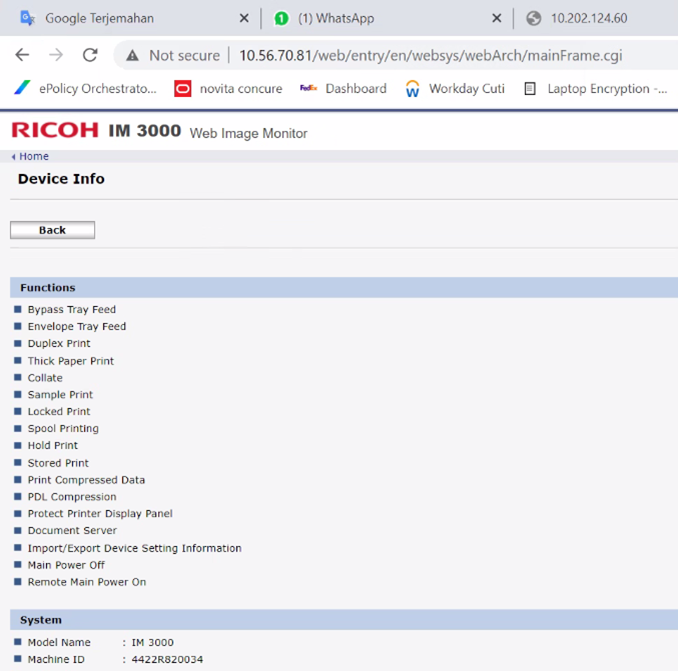
Task: Click the Home breadcrumb link
Action: click(34, 156)
